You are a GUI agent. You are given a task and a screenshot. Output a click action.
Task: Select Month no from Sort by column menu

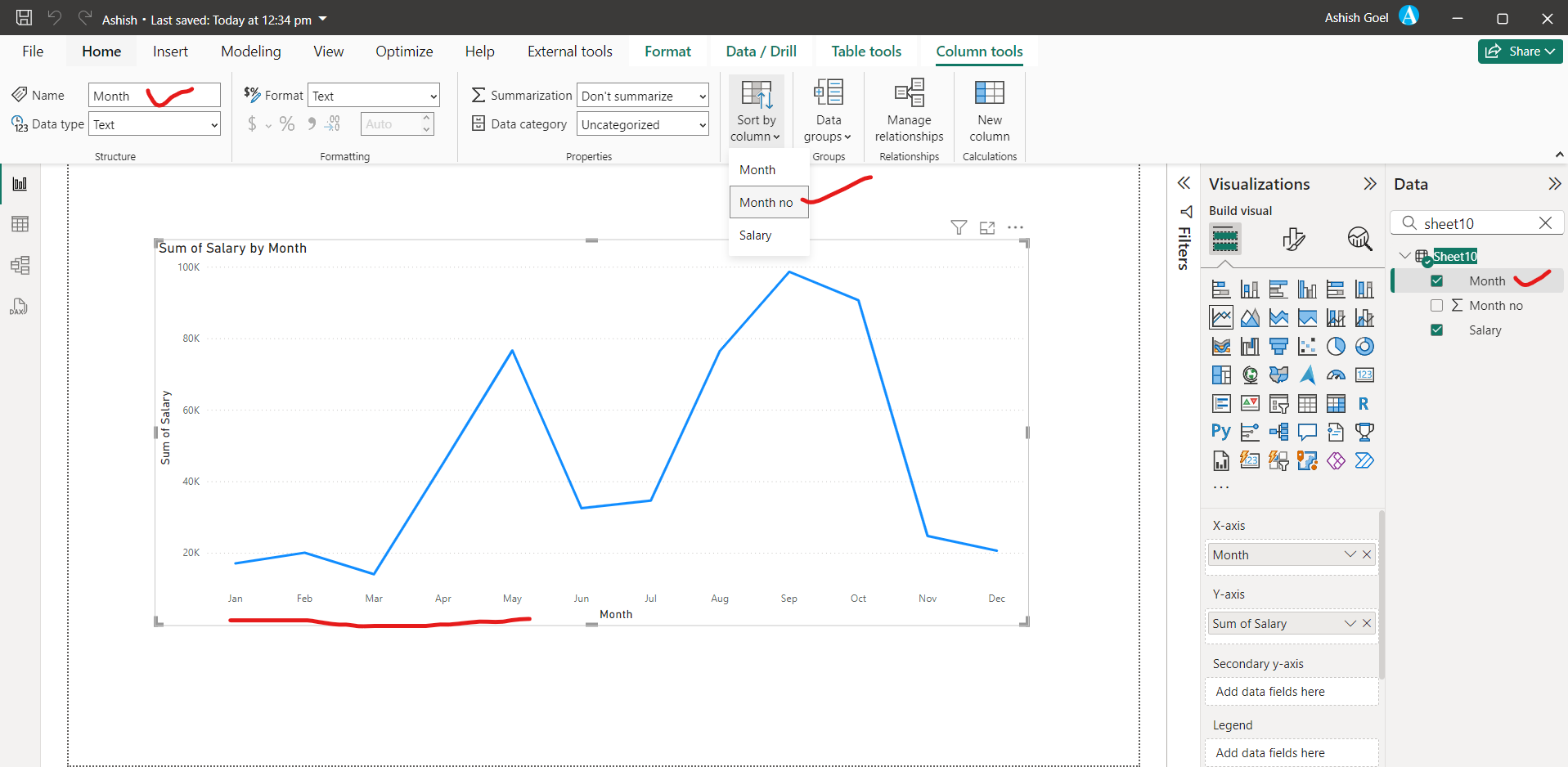[766, 202]
